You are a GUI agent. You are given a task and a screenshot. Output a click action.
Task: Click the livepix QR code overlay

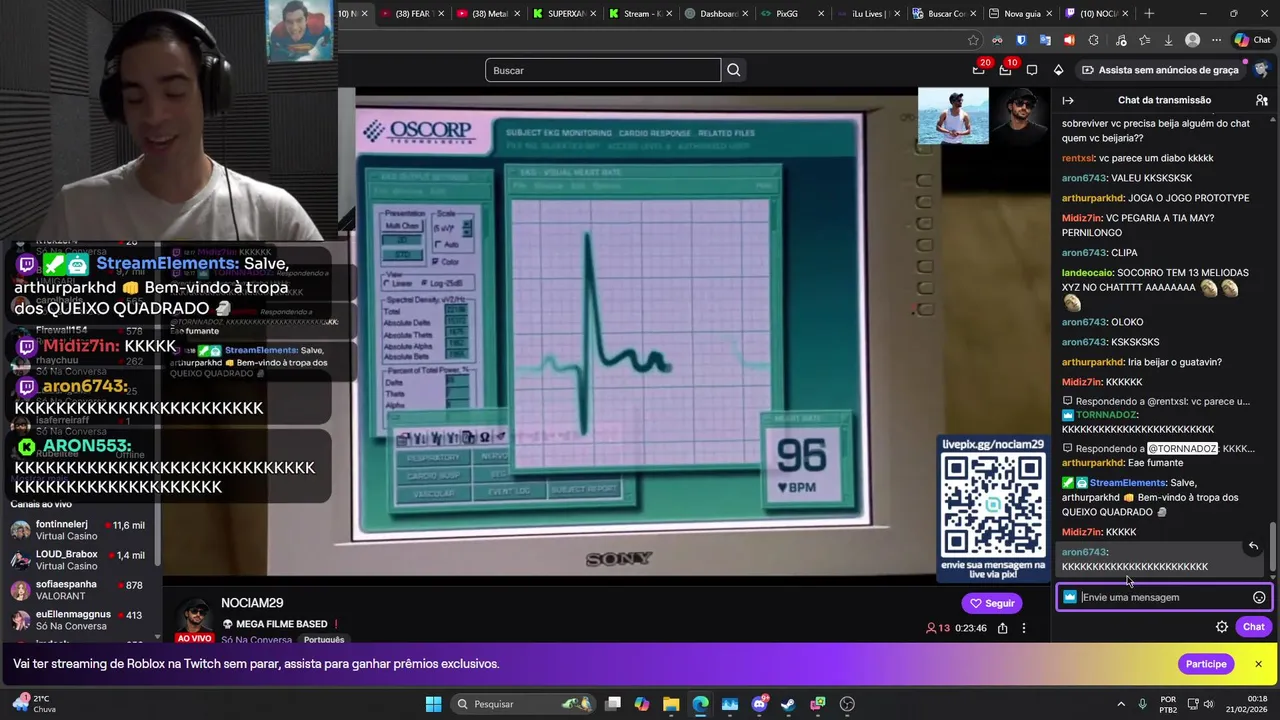993,505
